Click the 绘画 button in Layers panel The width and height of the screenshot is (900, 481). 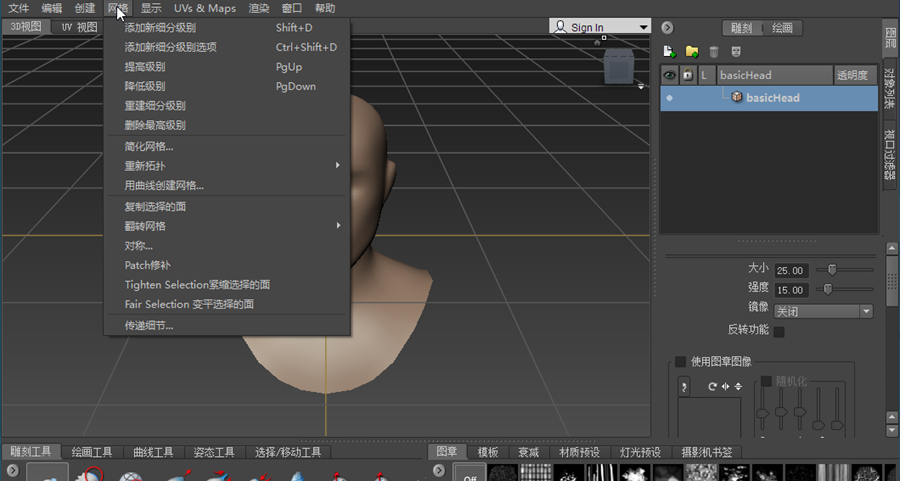tap(782, 28)
